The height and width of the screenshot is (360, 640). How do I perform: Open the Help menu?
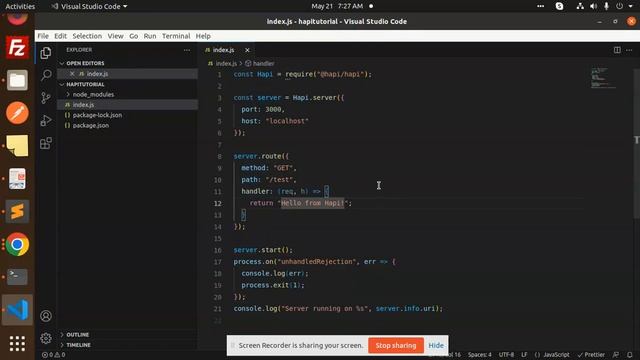tap(203, 36)
